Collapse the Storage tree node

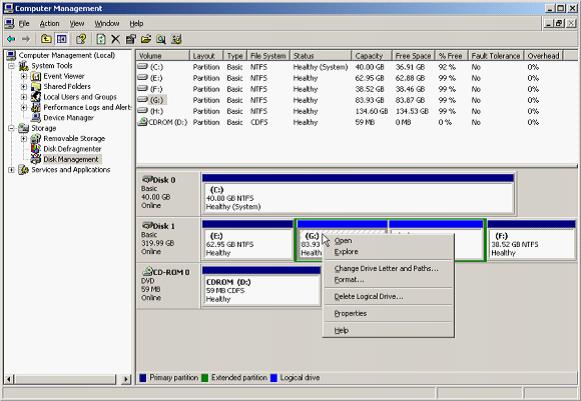[x=11, y=128]
